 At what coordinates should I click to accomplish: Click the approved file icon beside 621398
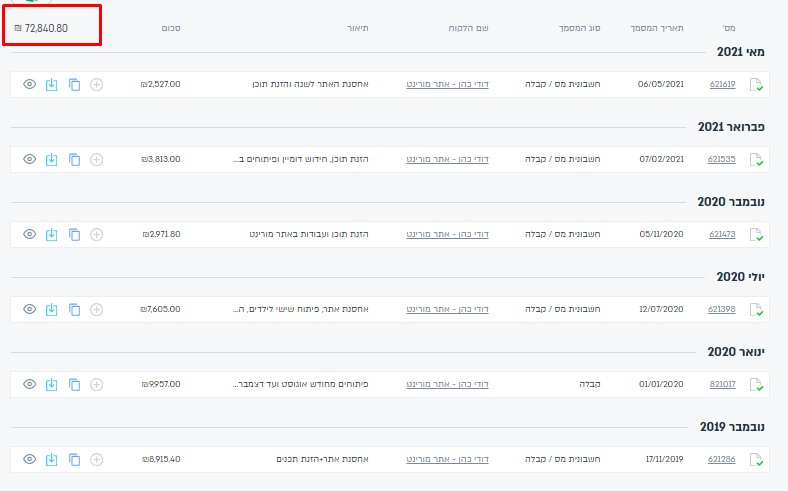tap(757, 310)
